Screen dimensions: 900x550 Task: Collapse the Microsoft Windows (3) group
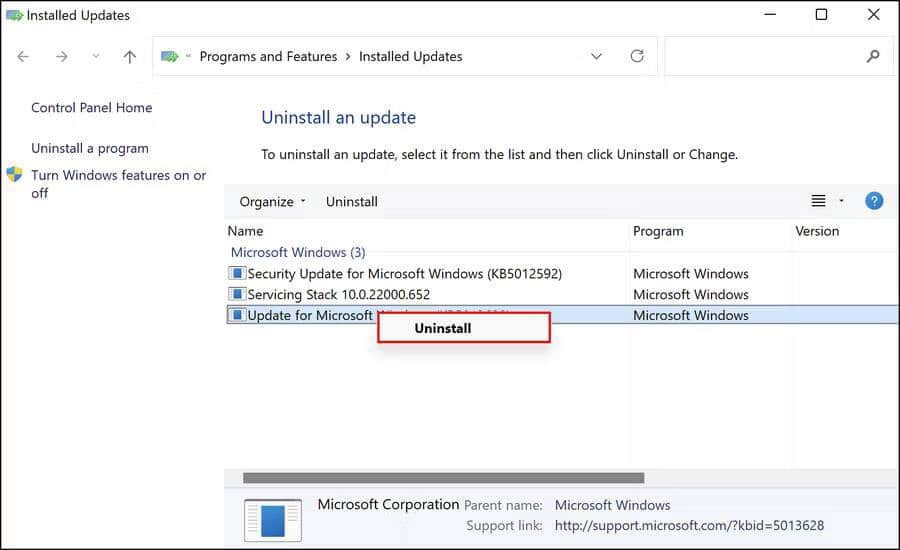coord(298,252)
